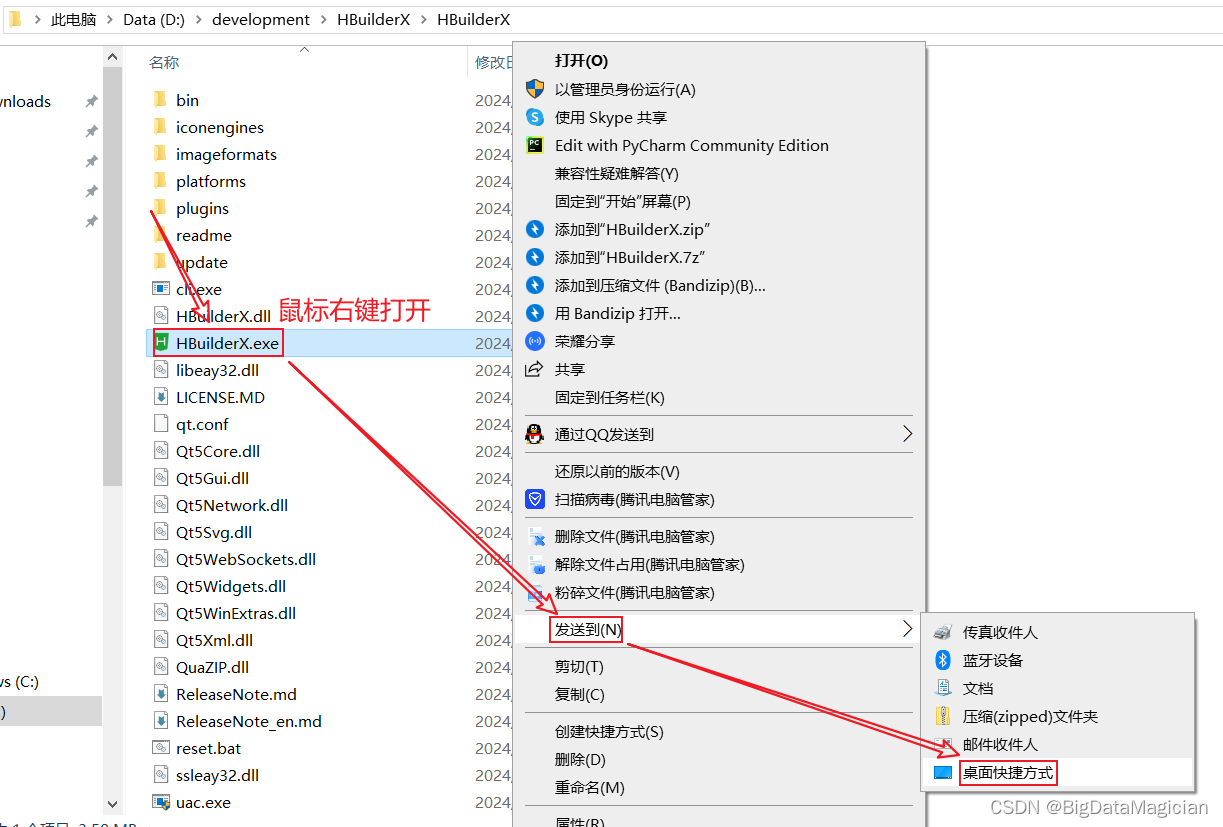Click the imageformats folder icon
1223x827 pixels.
click(x=160, y=154)
